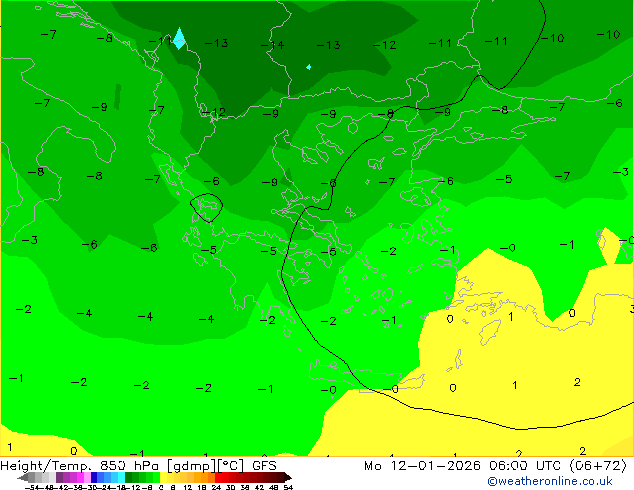634x490 pixels.
Task: Click the '-54' legend scale label
Action: (32, 487)
